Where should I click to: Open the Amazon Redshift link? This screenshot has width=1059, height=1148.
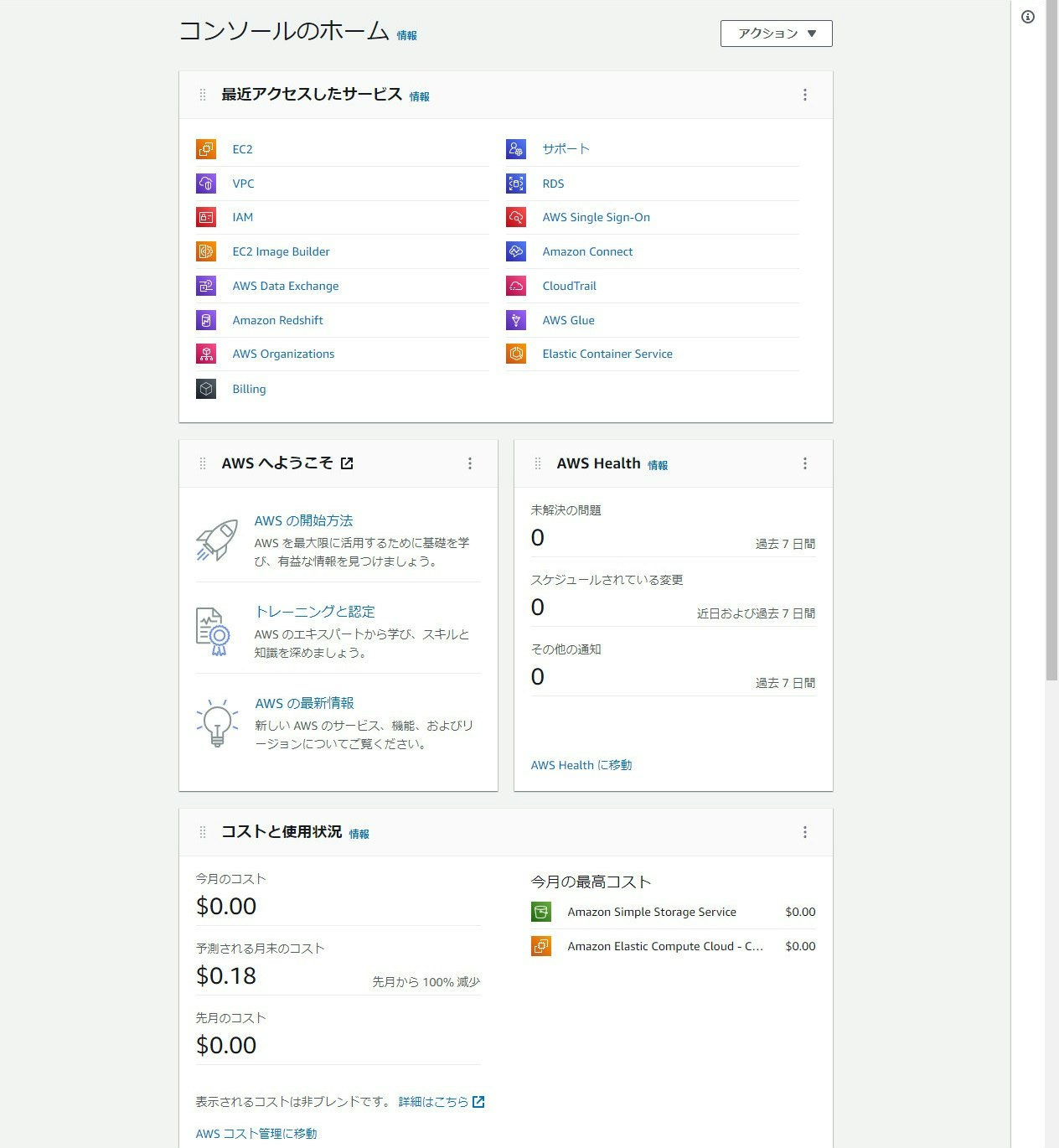point(277,320)
